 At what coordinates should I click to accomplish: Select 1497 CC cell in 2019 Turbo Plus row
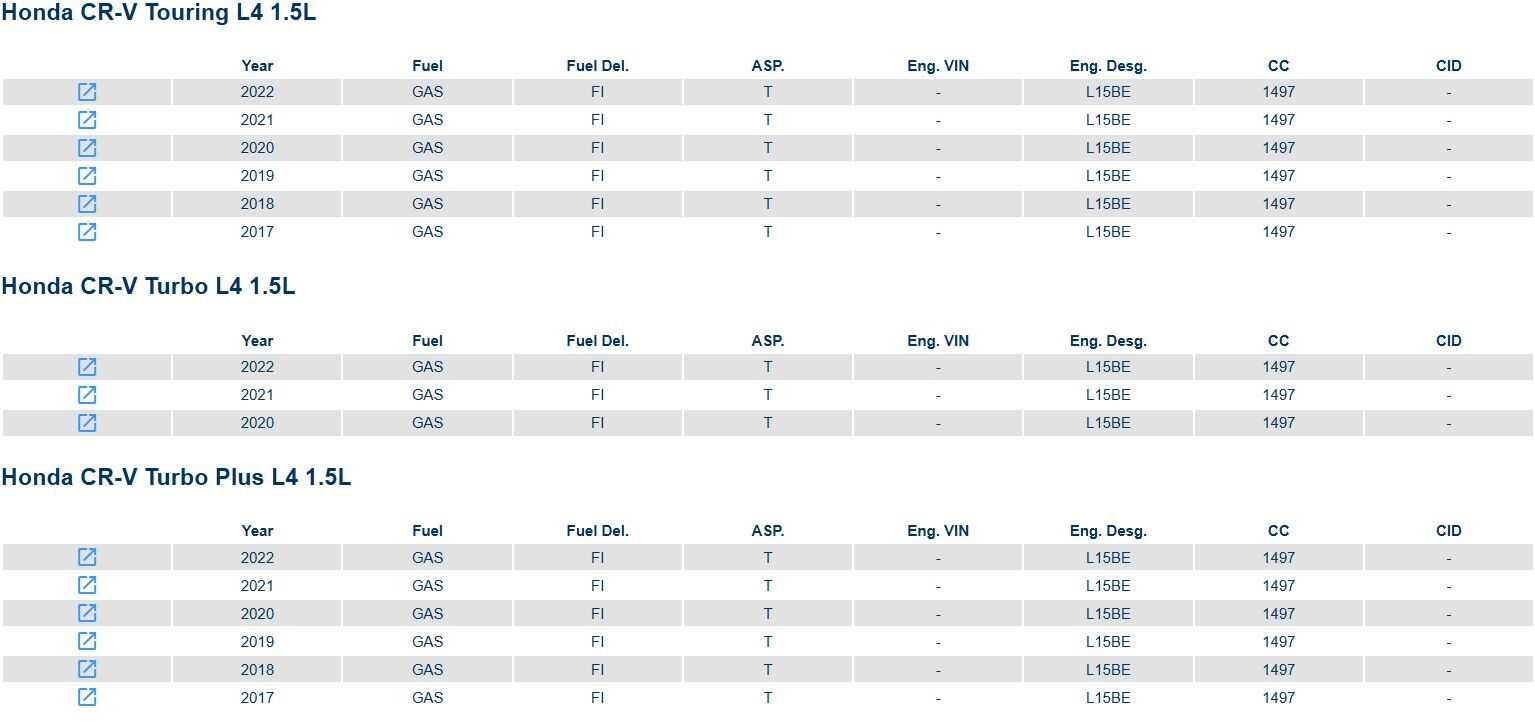click(x=1278, y=642)
